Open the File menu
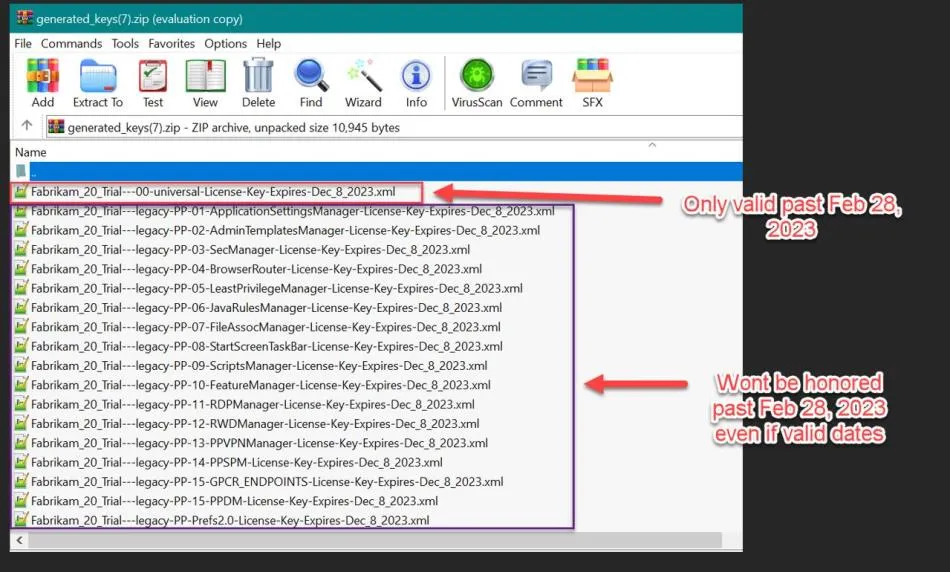Viewport: 950px width, 572px height. click(23, 44)
